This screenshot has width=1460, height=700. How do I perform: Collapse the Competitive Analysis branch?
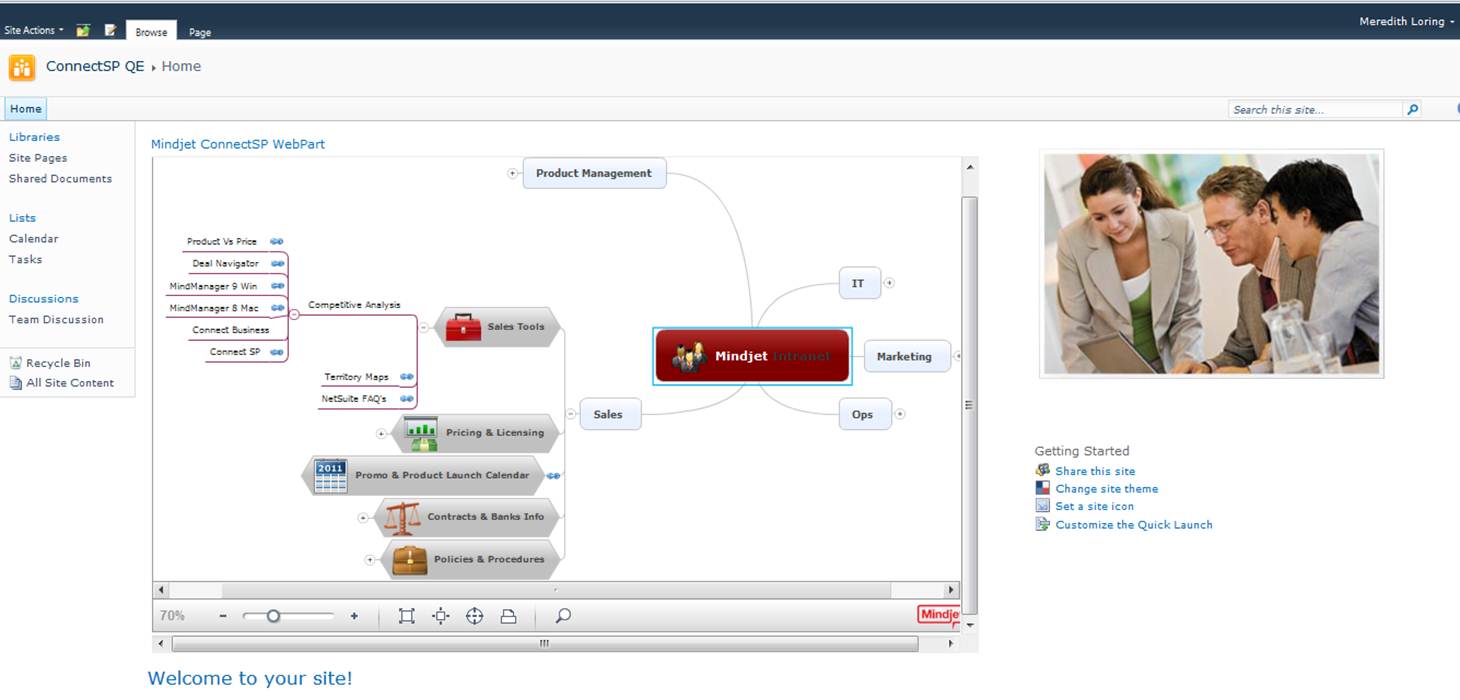(x=294, y=314)
